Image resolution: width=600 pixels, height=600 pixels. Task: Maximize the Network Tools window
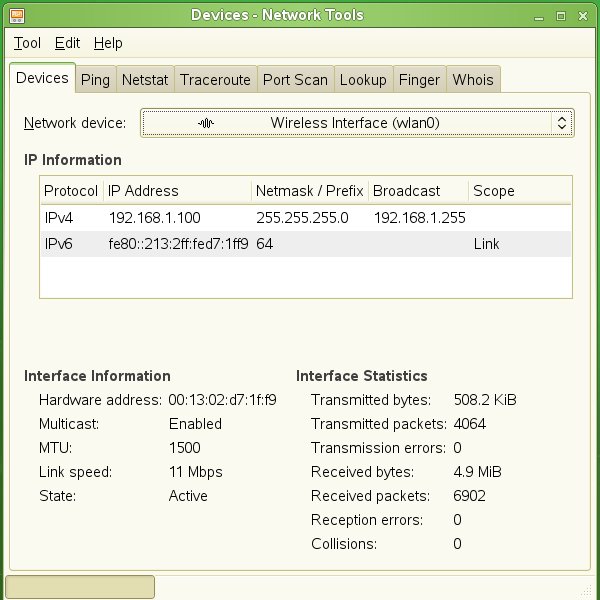(561, 16)
